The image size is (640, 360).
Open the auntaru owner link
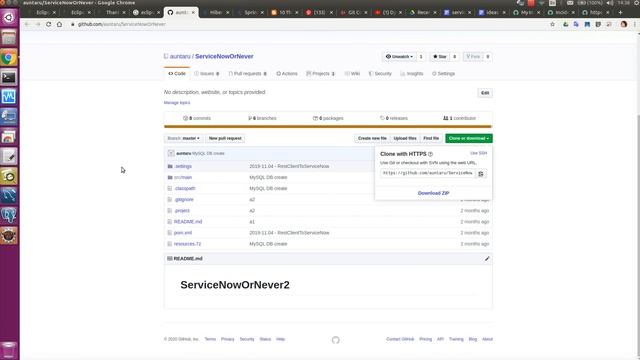coord(180,56)
